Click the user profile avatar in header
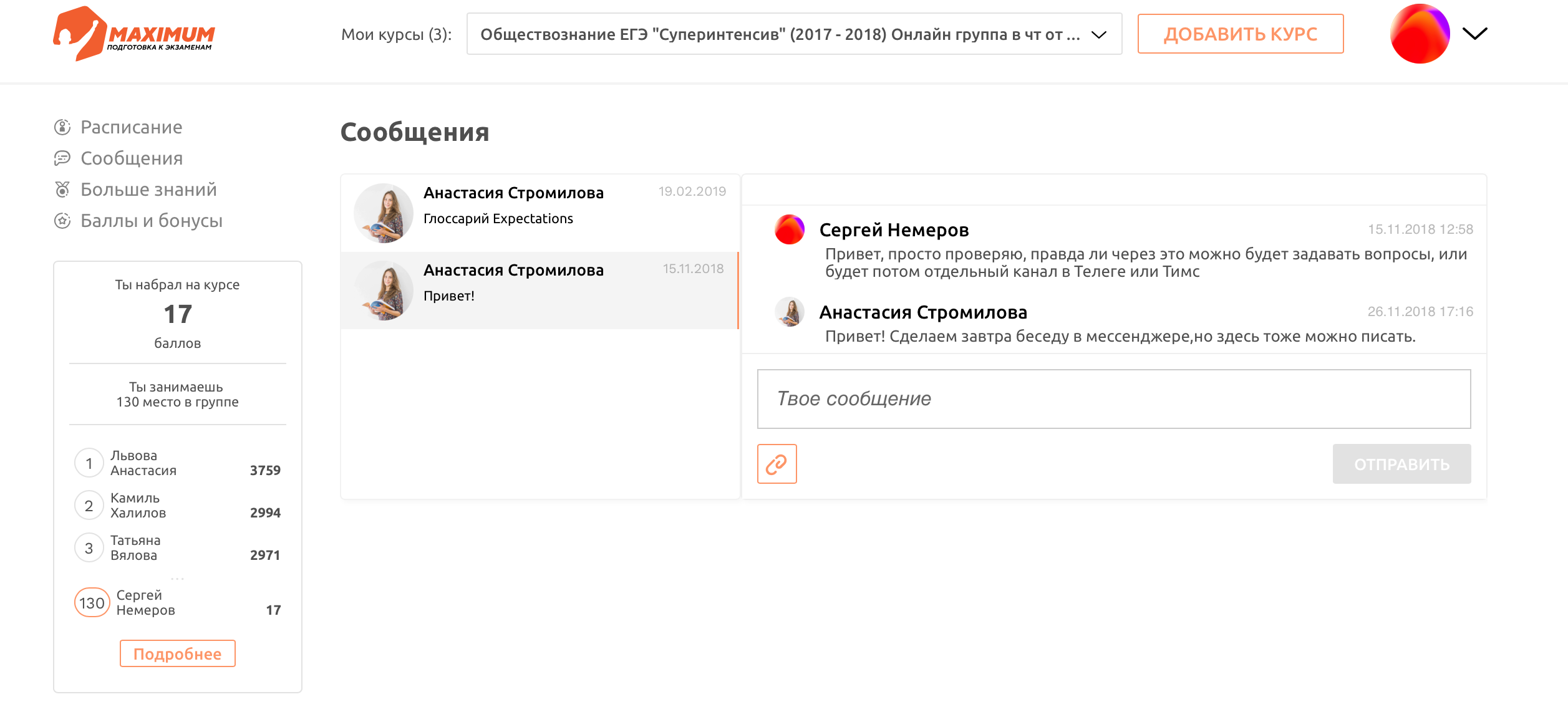 click(x=1420, y=34)
